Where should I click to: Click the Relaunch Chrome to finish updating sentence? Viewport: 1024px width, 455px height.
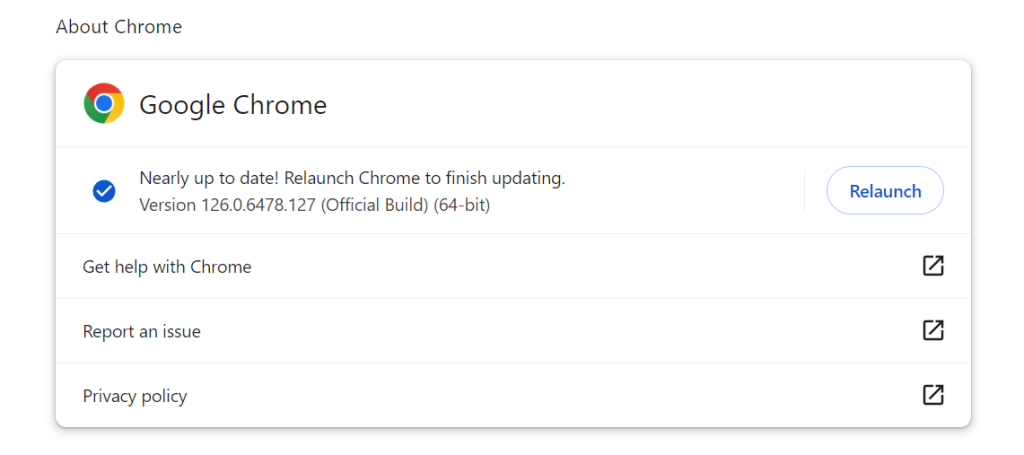pyautogui.click(x=425, y=179)
